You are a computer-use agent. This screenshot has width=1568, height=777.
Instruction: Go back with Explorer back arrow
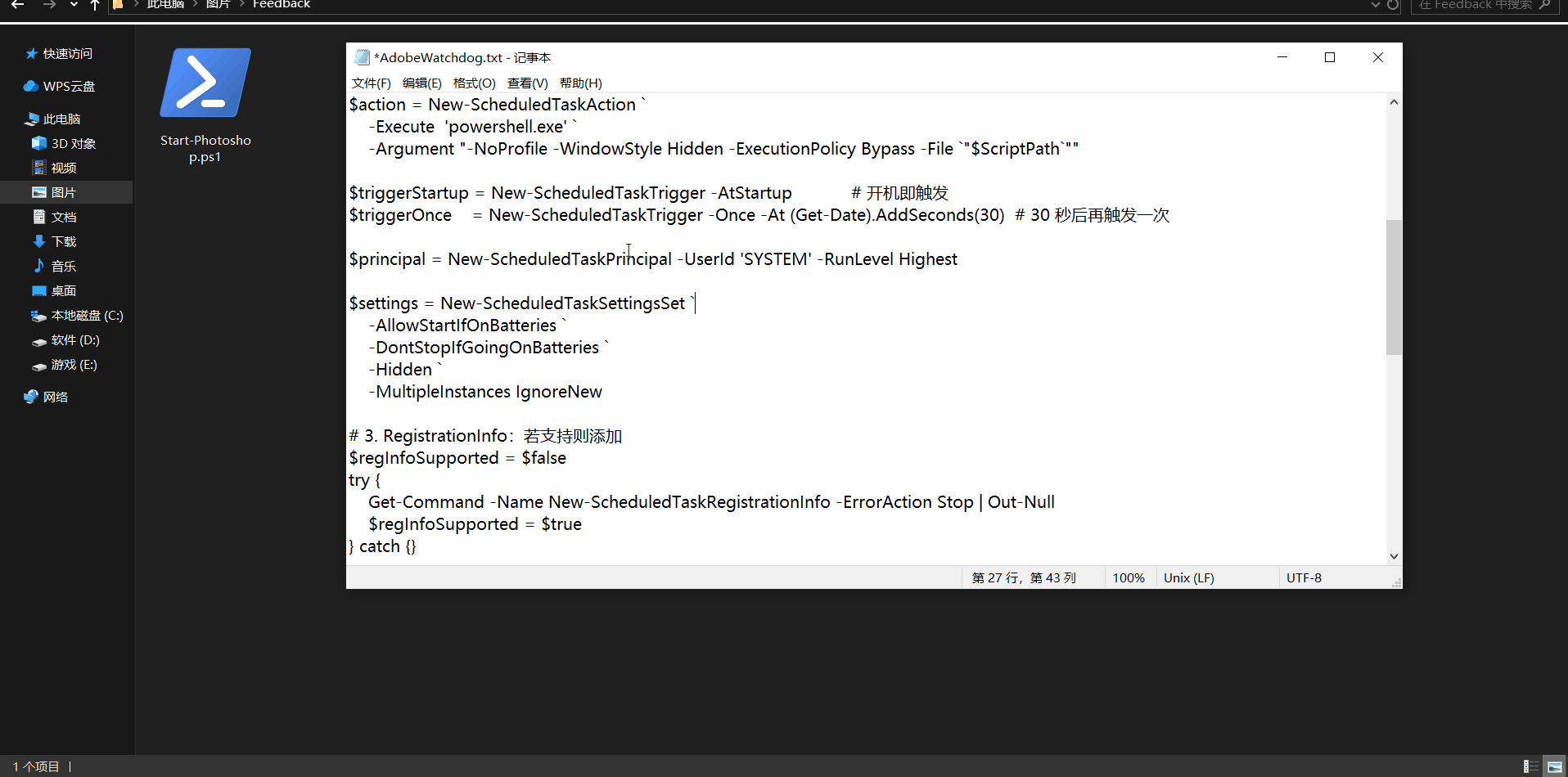pos(17,5)
